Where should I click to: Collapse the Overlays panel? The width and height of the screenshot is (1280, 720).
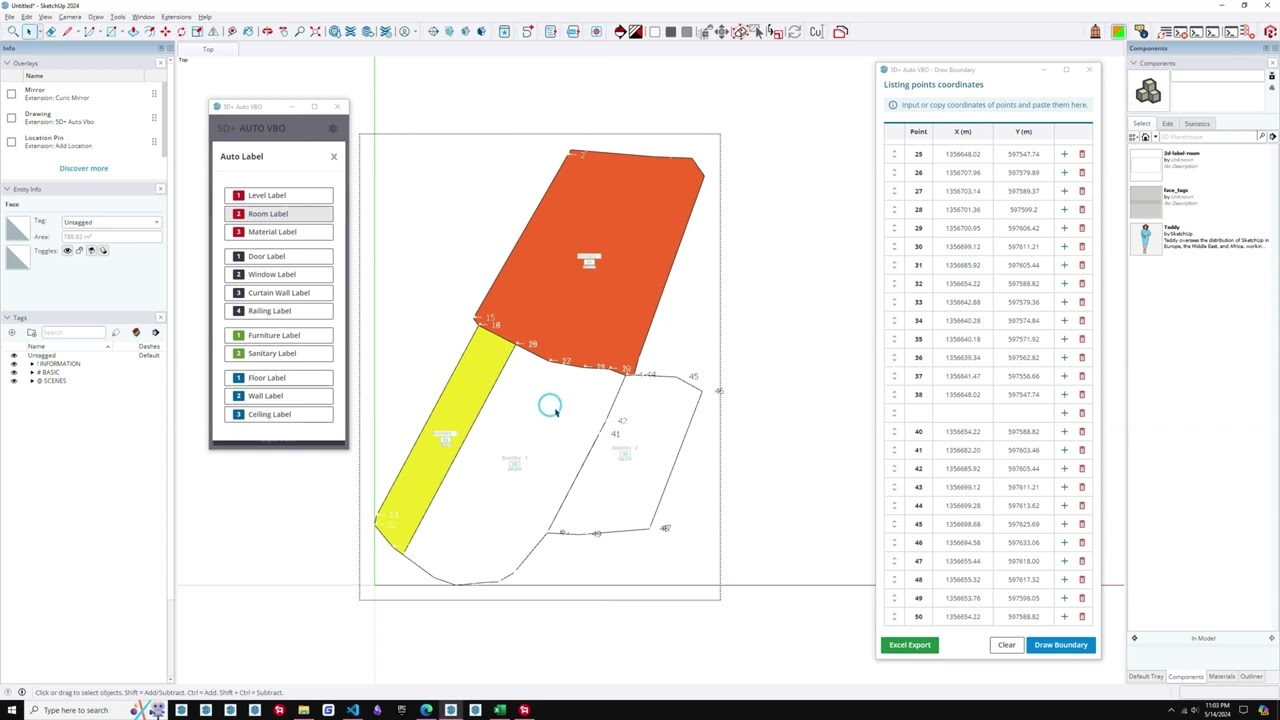coord(6,63)
